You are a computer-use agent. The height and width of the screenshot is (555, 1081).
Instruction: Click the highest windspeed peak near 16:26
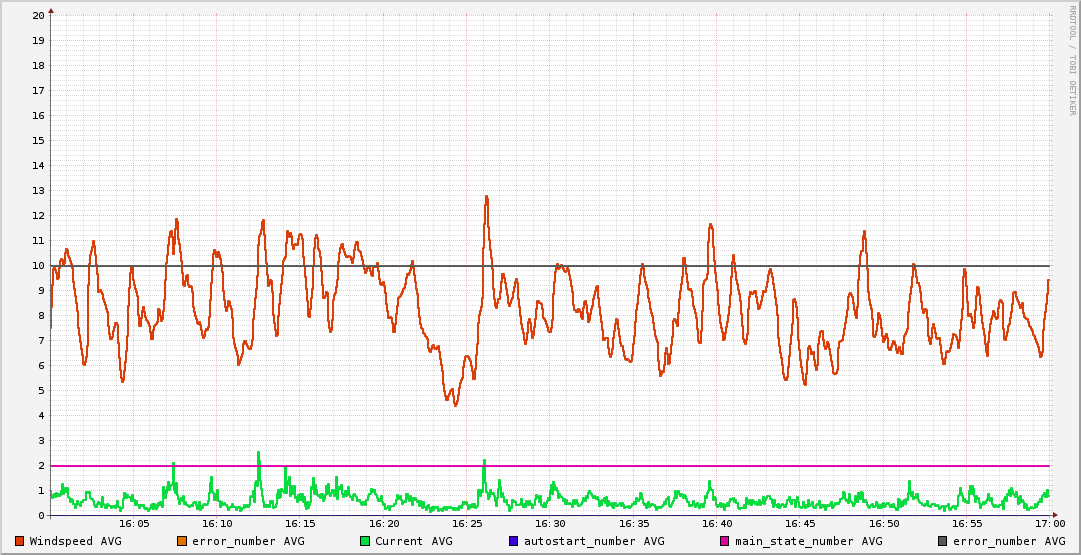(x=486, y=197)
